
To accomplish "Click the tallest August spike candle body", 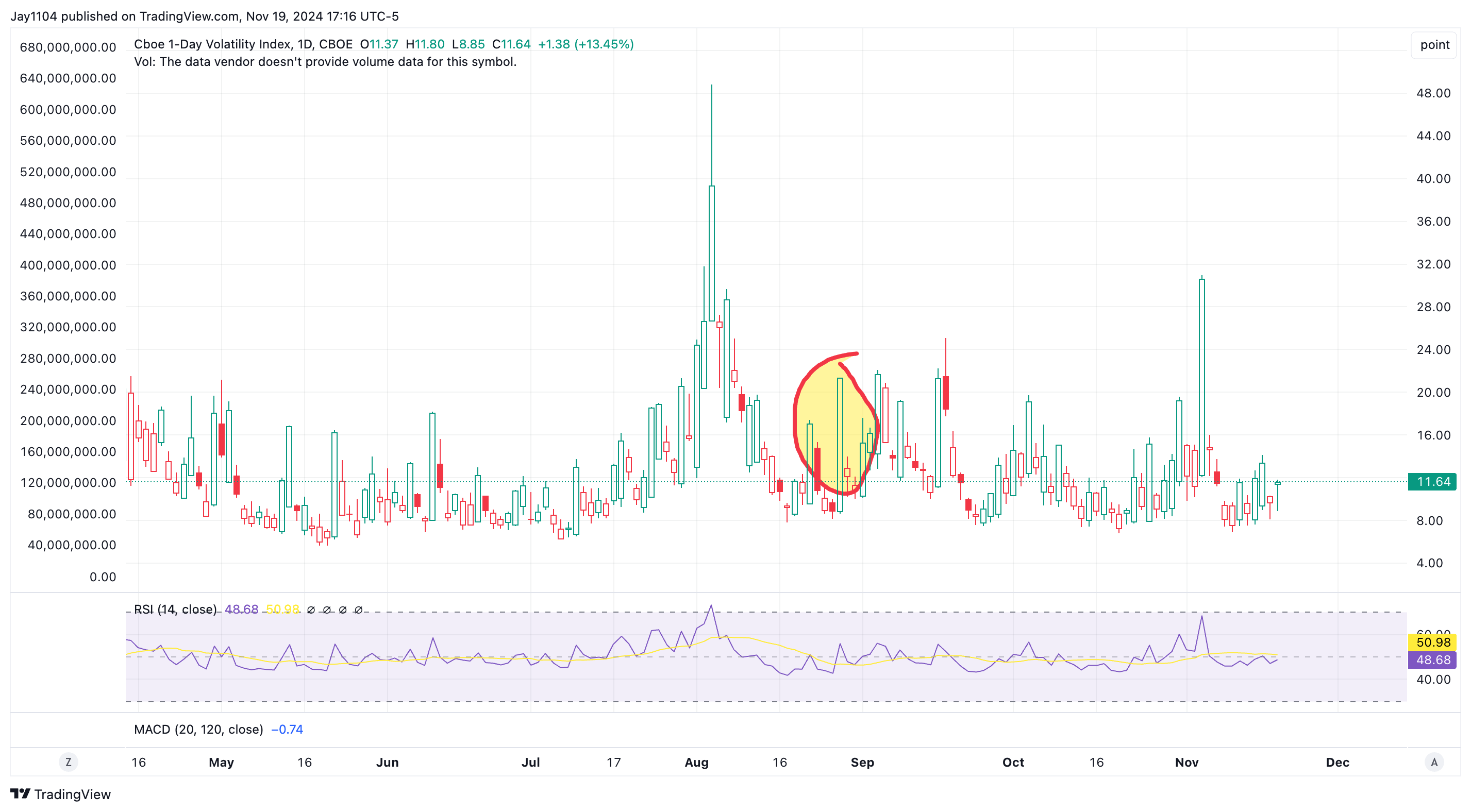I will coord(711,253).
